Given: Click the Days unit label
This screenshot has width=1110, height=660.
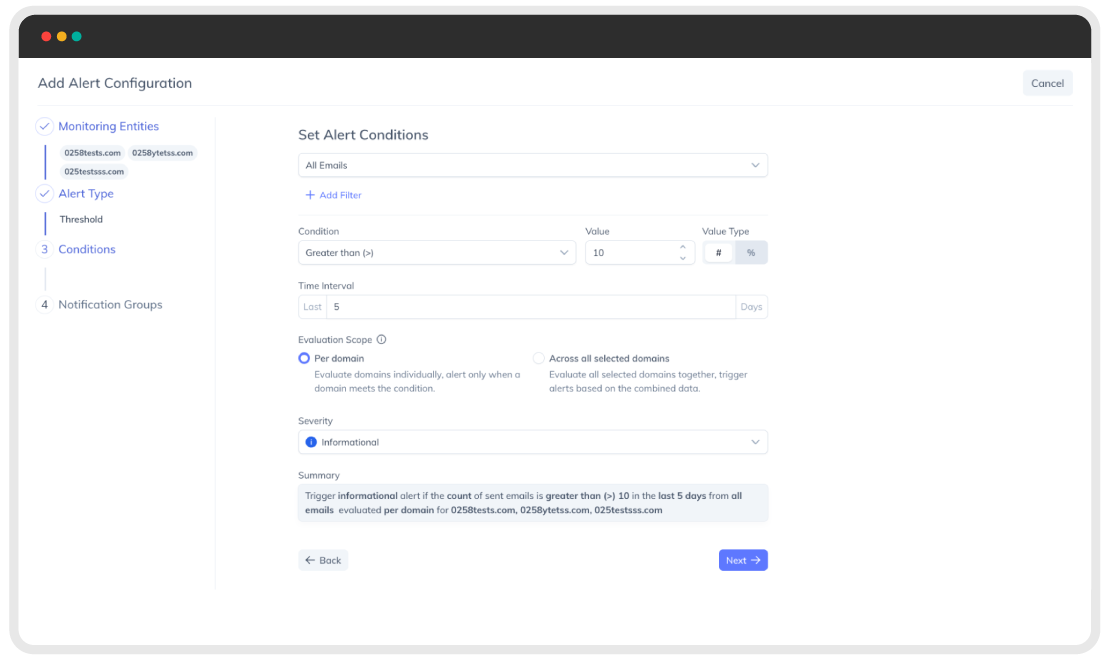Looking at the screenshot, I should (x=751, y=307).
